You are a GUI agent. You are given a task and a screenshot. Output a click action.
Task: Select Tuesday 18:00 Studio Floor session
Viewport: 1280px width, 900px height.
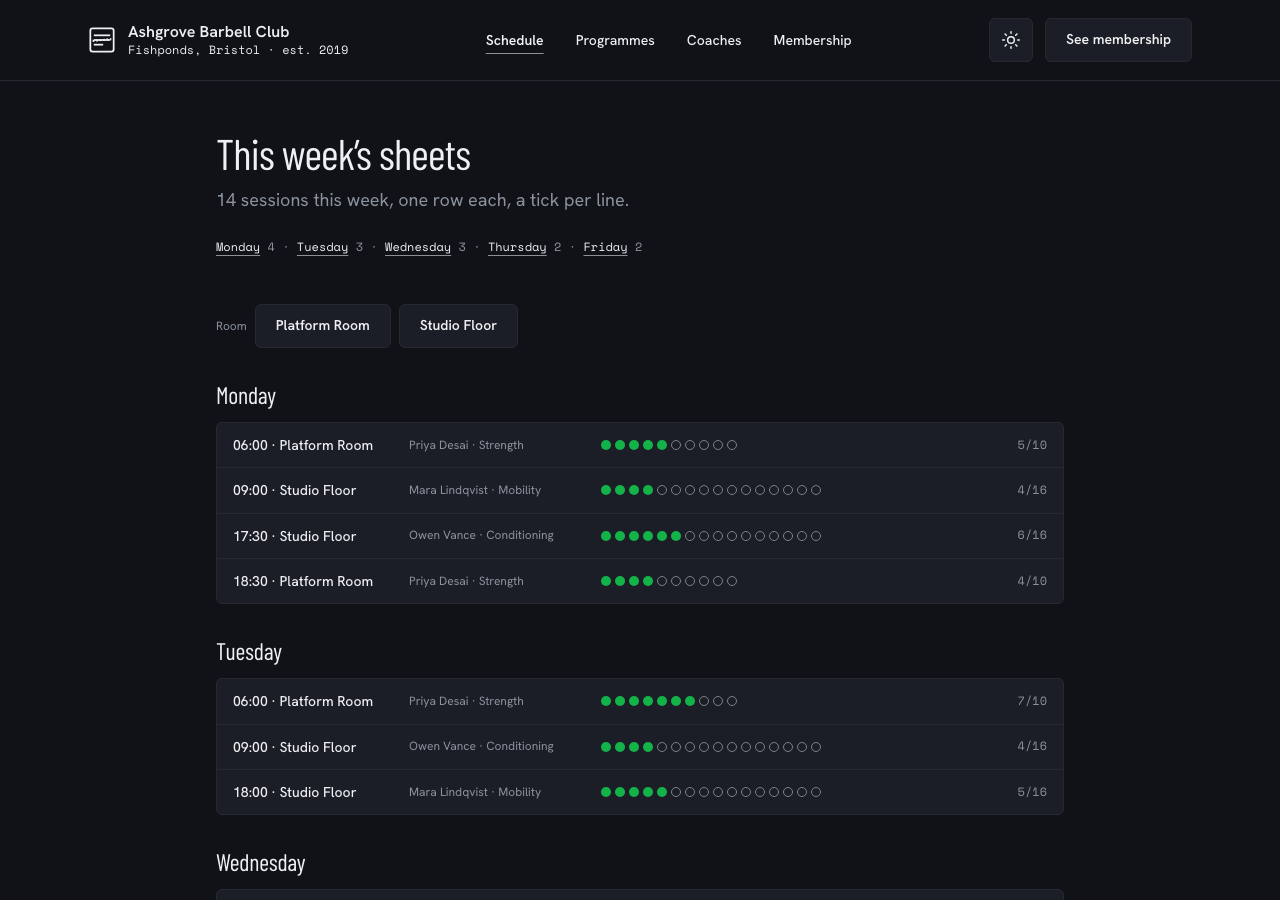640,792
